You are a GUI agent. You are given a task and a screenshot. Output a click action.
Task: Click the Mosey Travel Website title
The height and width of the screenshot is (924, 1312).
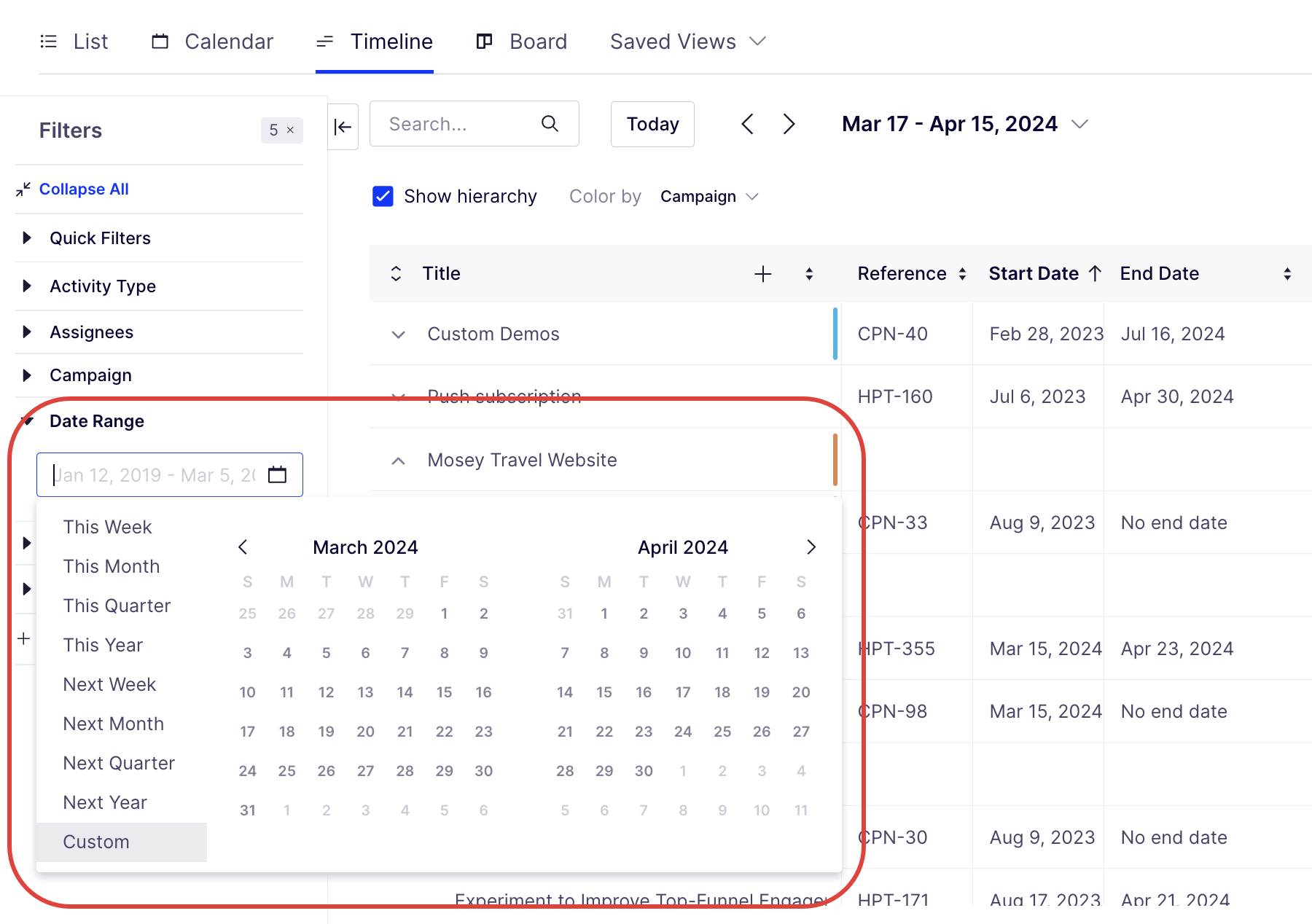[x=522, y=460]
